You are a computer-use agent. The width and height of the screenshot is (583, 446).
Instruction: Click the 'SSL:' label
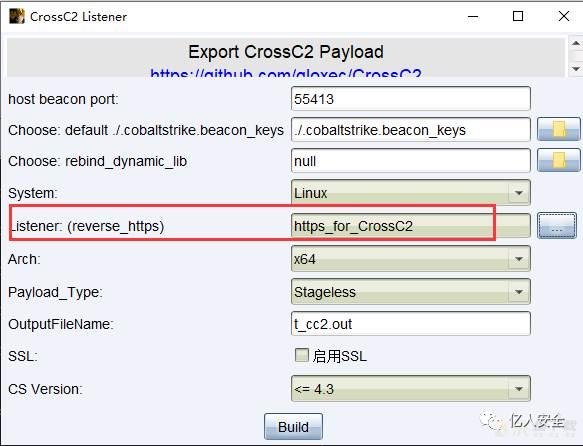point(23,356)
